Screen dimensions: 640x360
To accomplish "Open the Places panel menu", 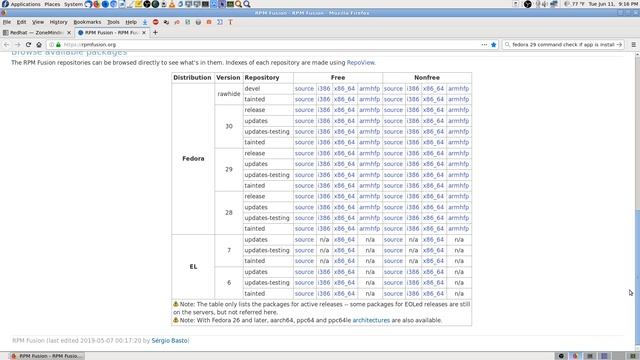I will point(52,4).
